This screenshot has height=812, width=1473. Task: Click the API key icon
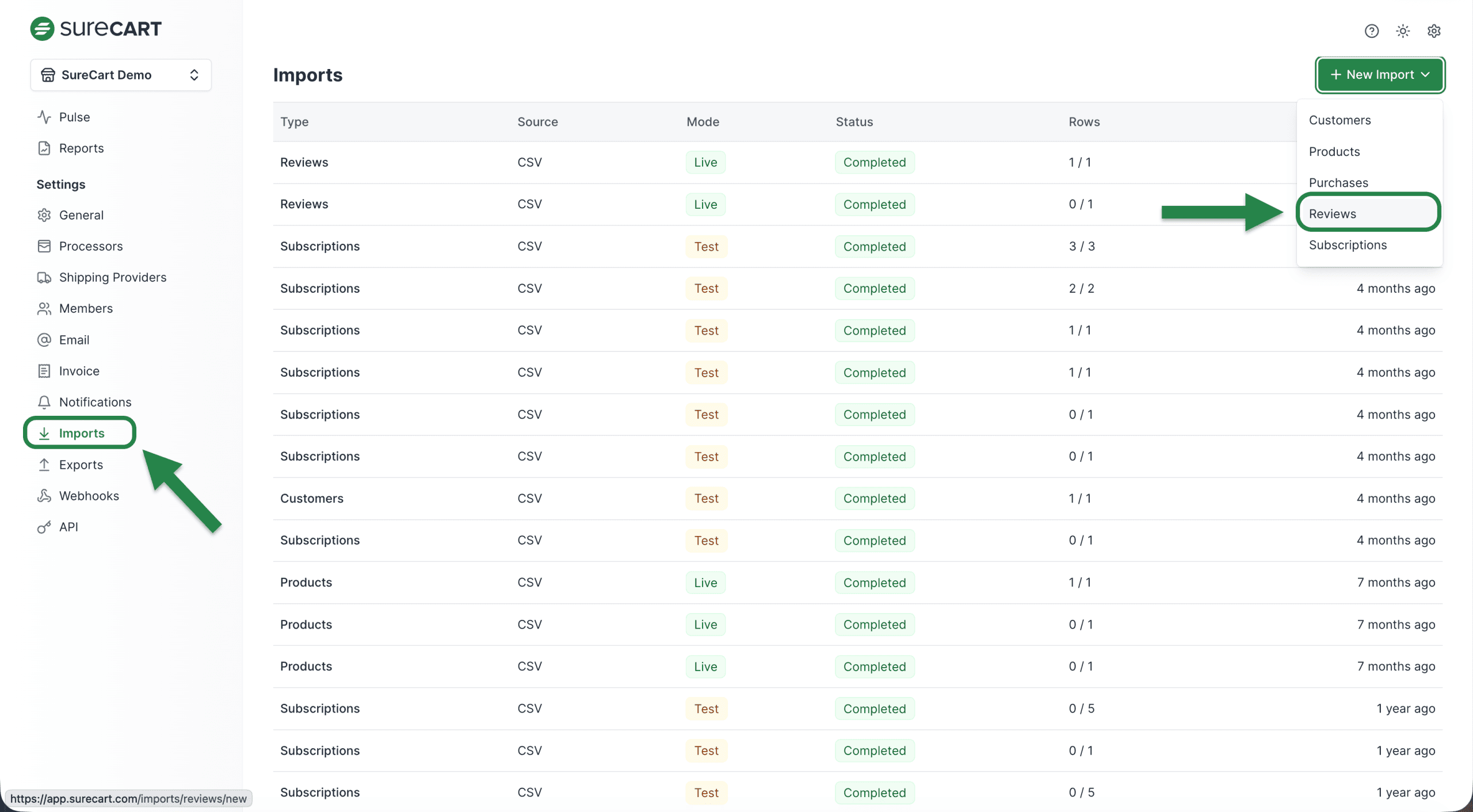click(44, 527)
